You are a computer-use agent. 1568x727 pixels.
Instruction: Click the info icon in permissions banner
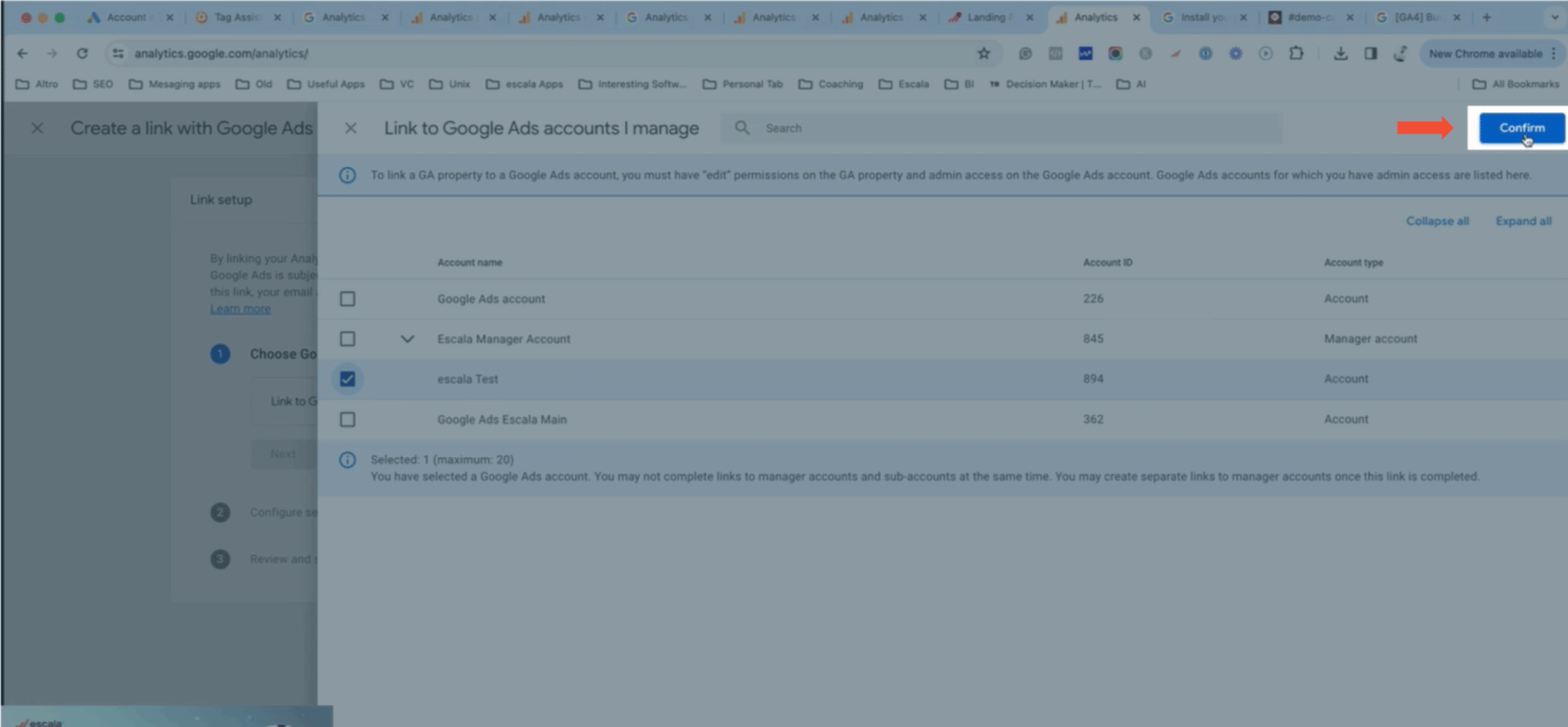347,175
